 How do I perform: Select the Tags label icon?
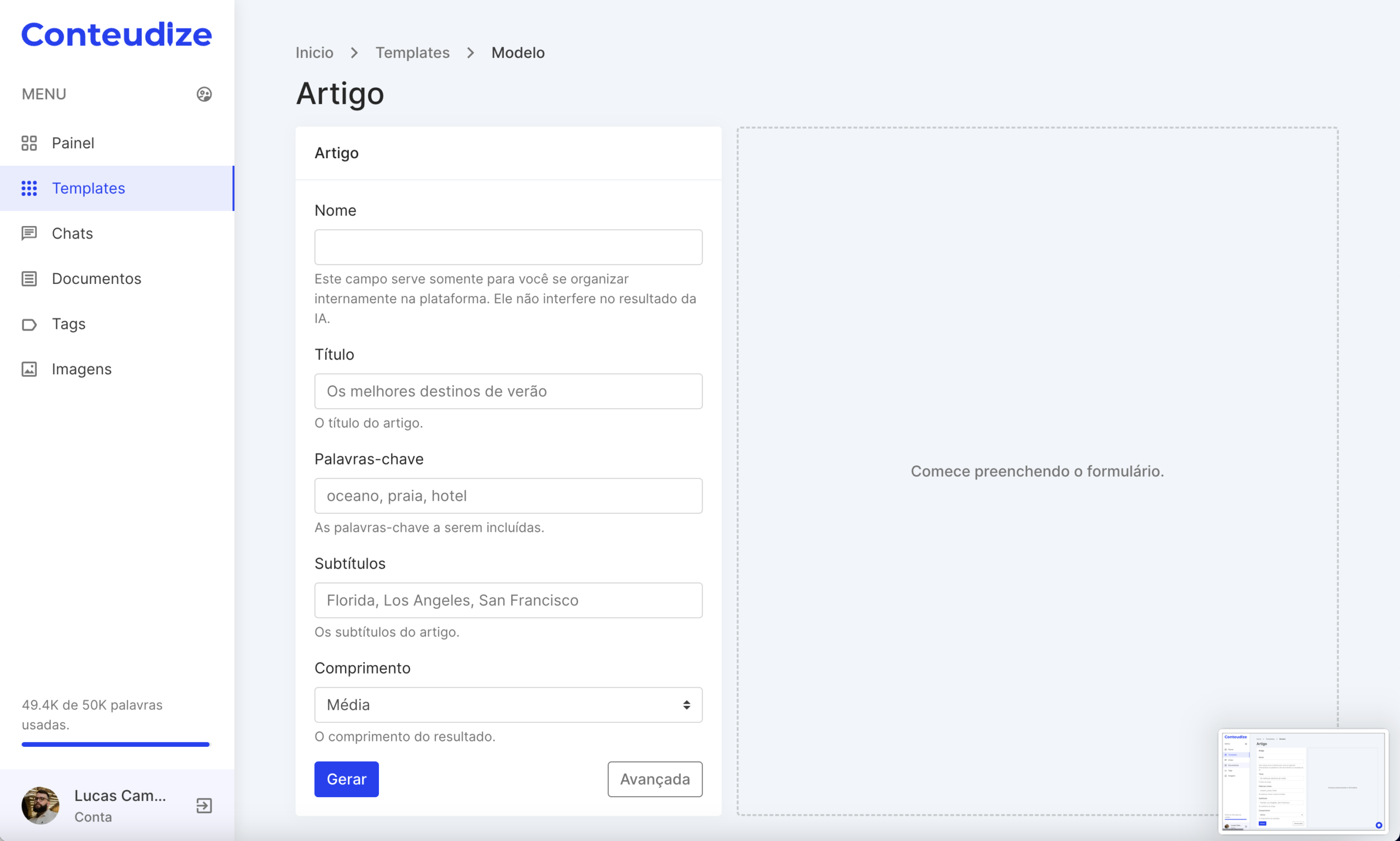[30, 323]
